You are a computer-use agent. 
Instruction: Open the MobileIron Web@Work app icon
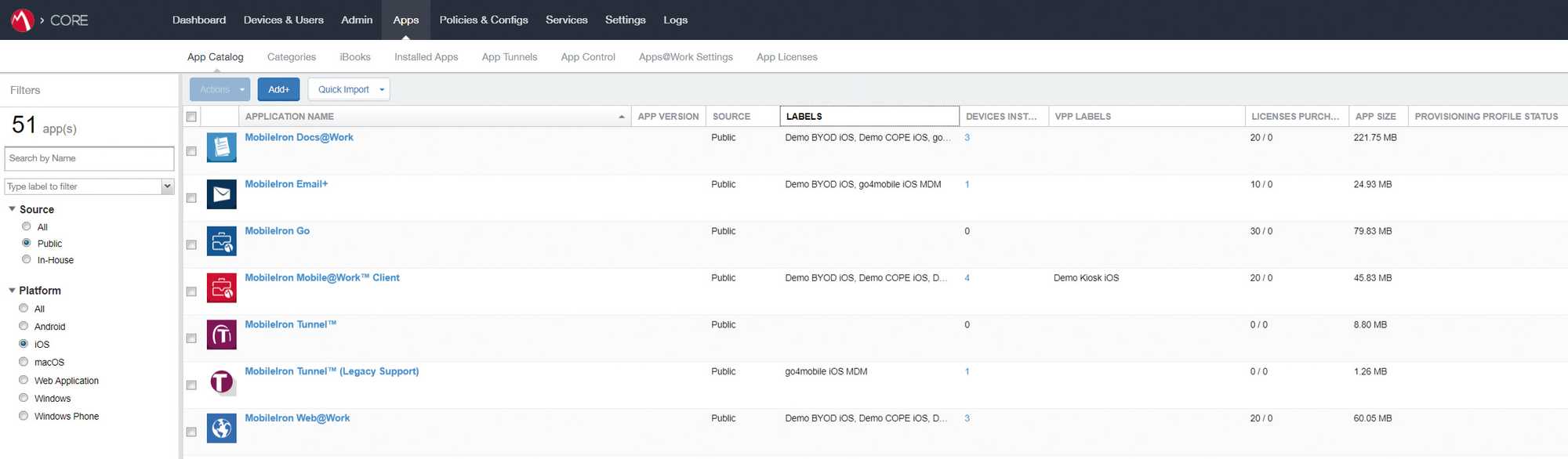(x=222, y=428)
